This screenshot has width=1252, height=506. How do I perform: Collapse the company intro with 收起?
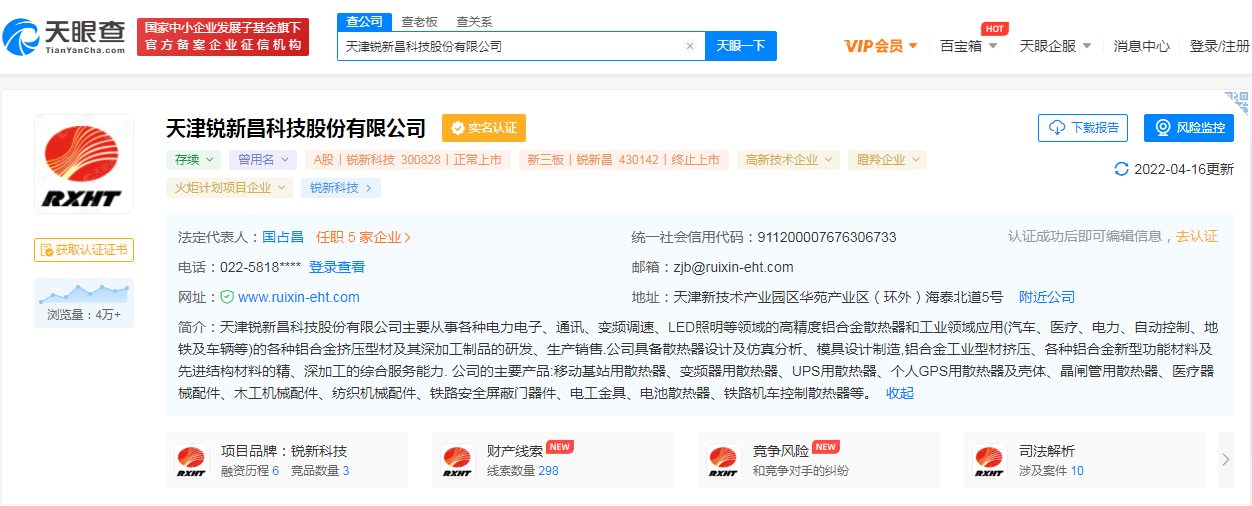[900, 393]
